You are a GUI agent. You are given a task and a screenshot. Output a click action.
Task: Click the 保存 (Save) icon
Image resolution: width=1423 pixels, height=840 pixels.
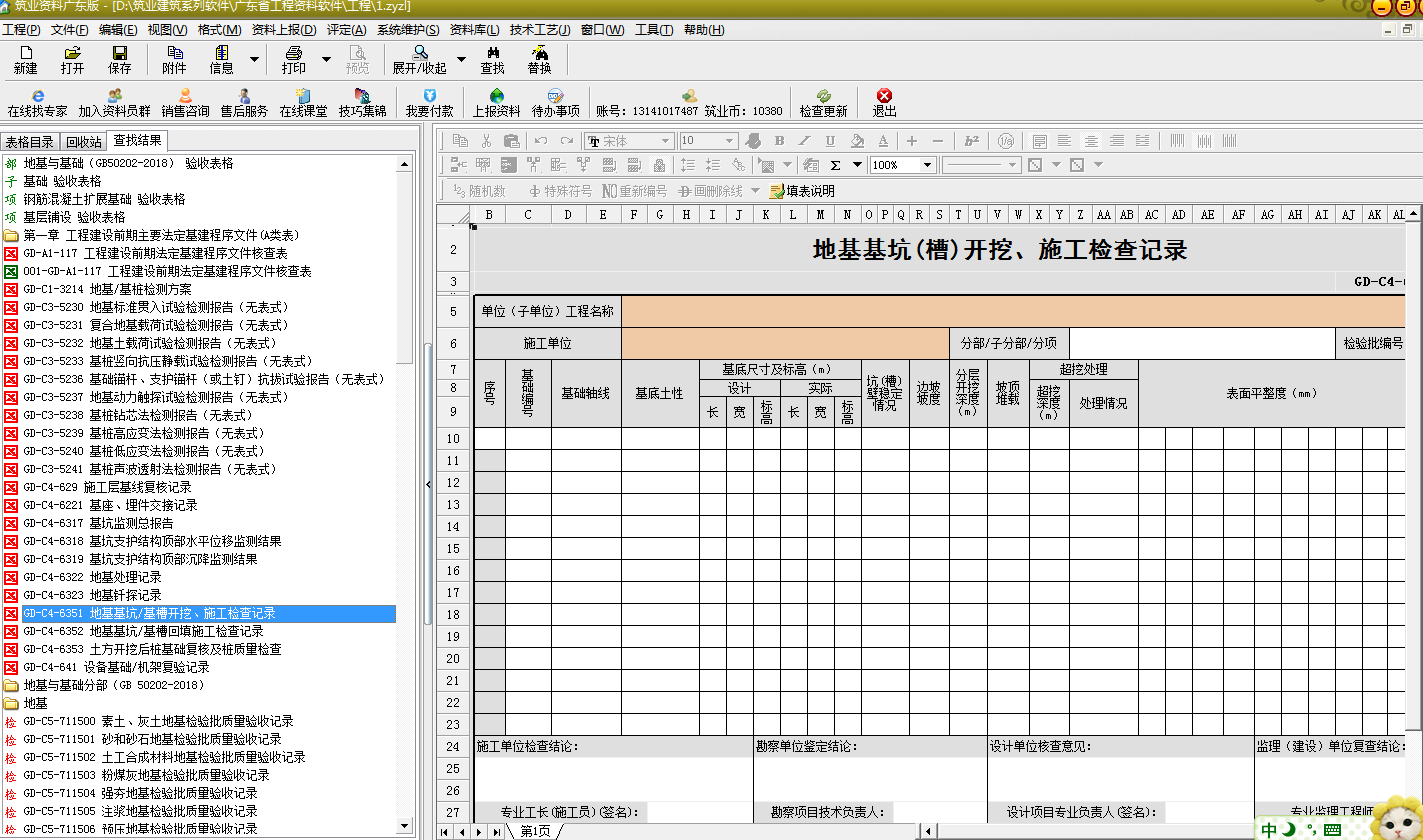click(119, 59)
